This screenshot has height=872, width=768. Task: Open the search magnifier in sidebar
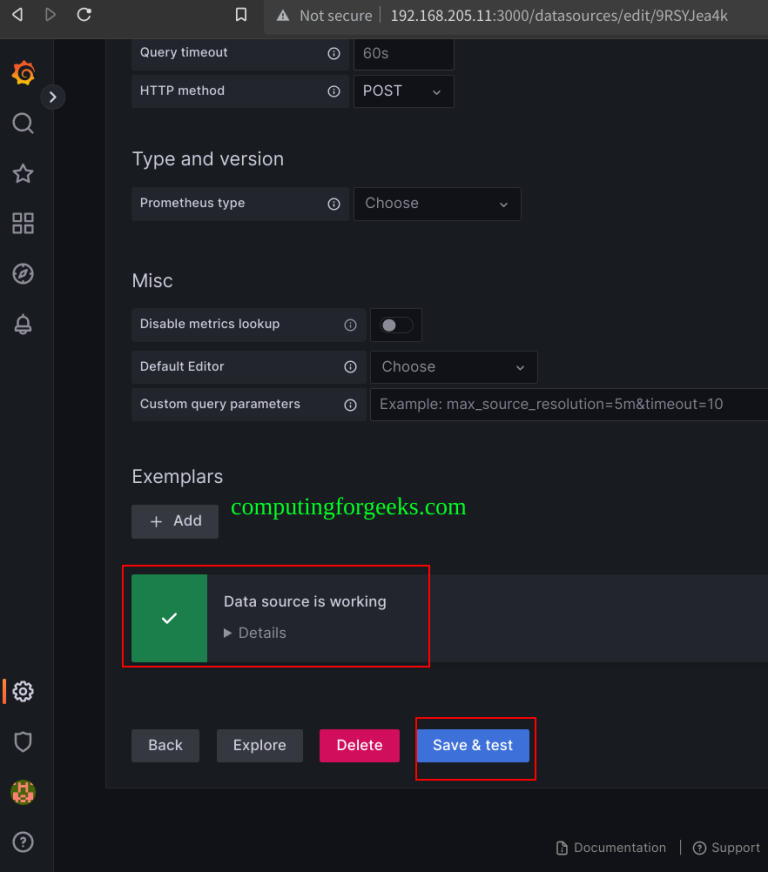coord(23,123)
